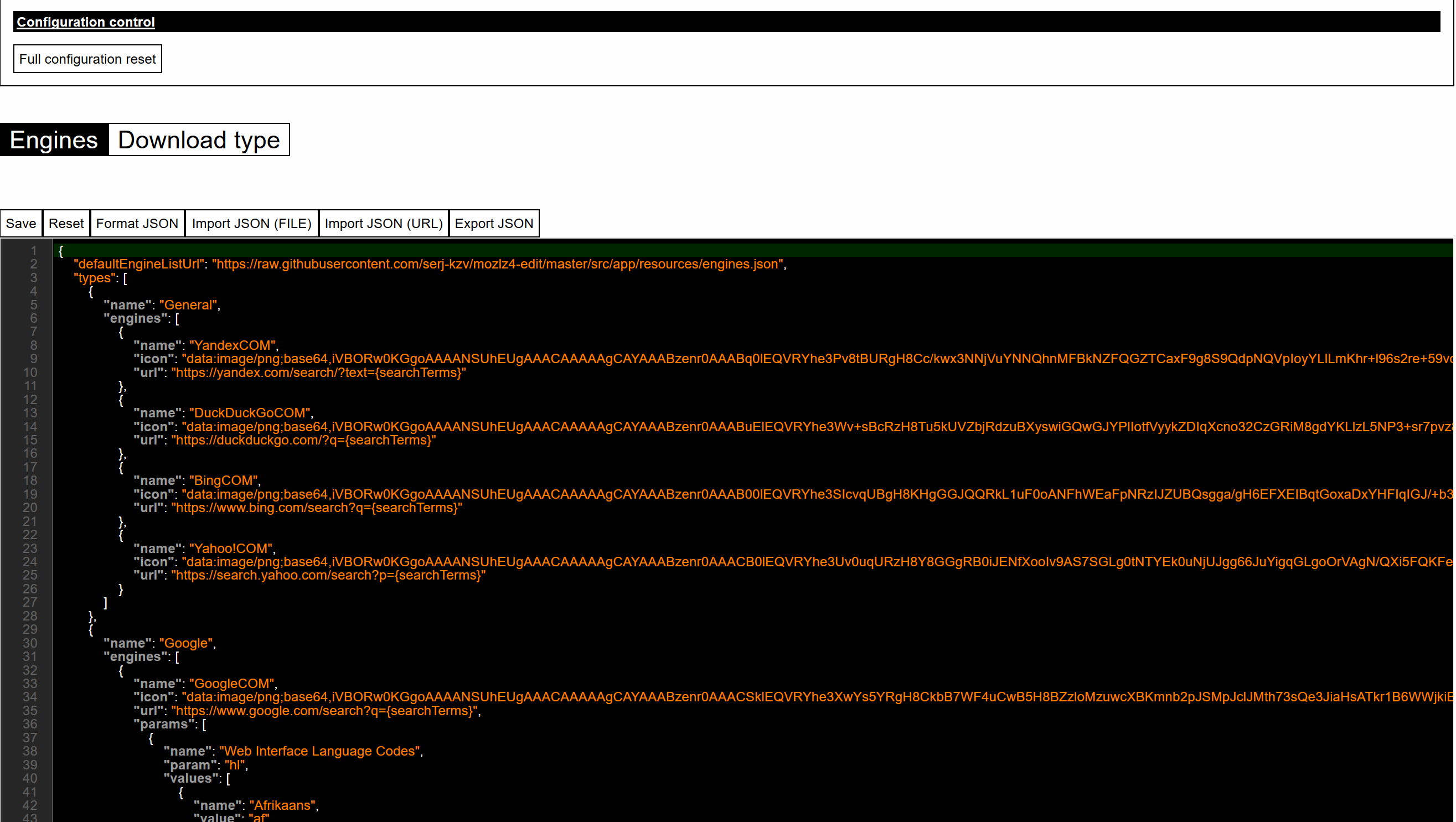Click the "name": "Yahoo!COM" entry
1456x822 pixels.
pyautogui.click(x=205, y=548)
